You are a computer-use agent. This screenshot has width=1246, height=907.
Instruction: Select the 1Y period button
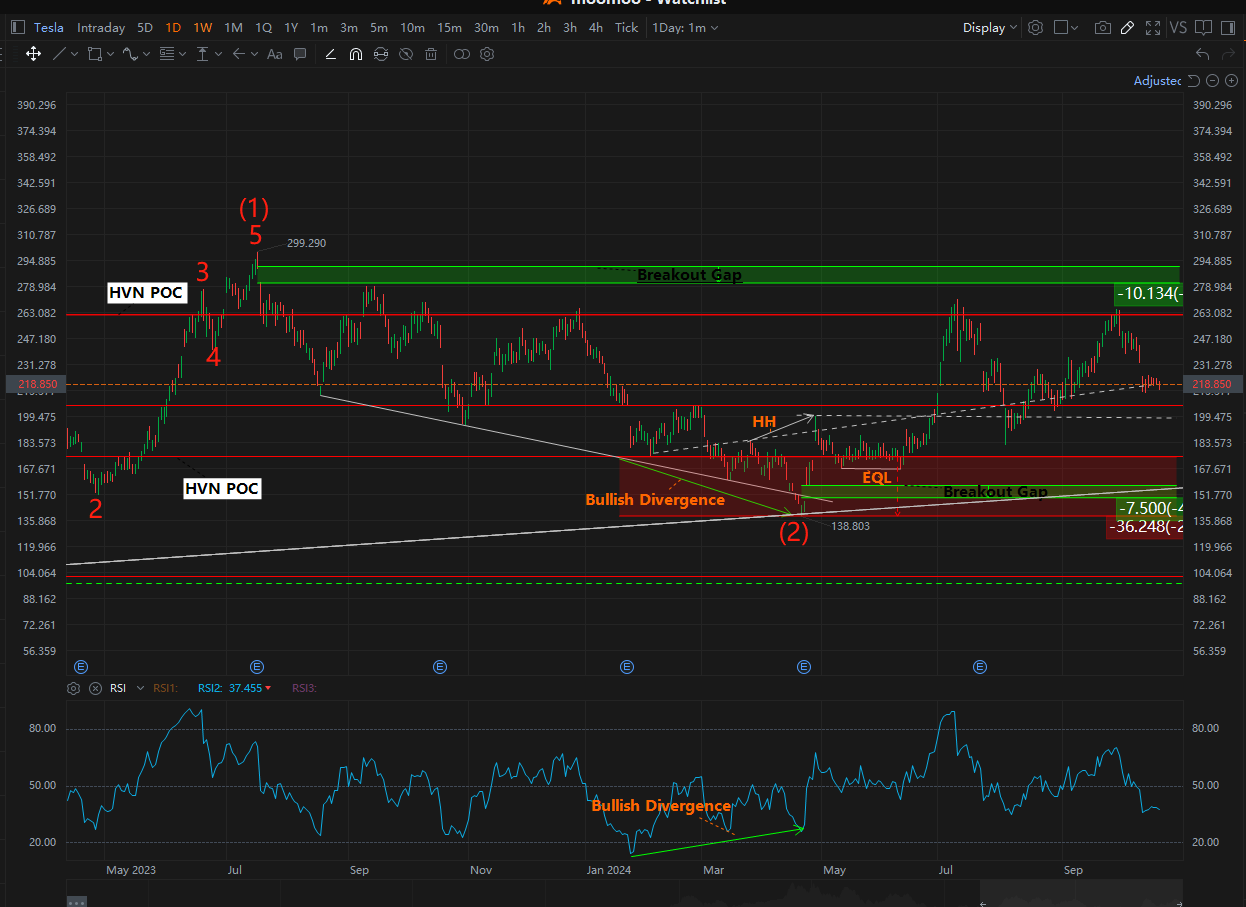coord(291,28)
